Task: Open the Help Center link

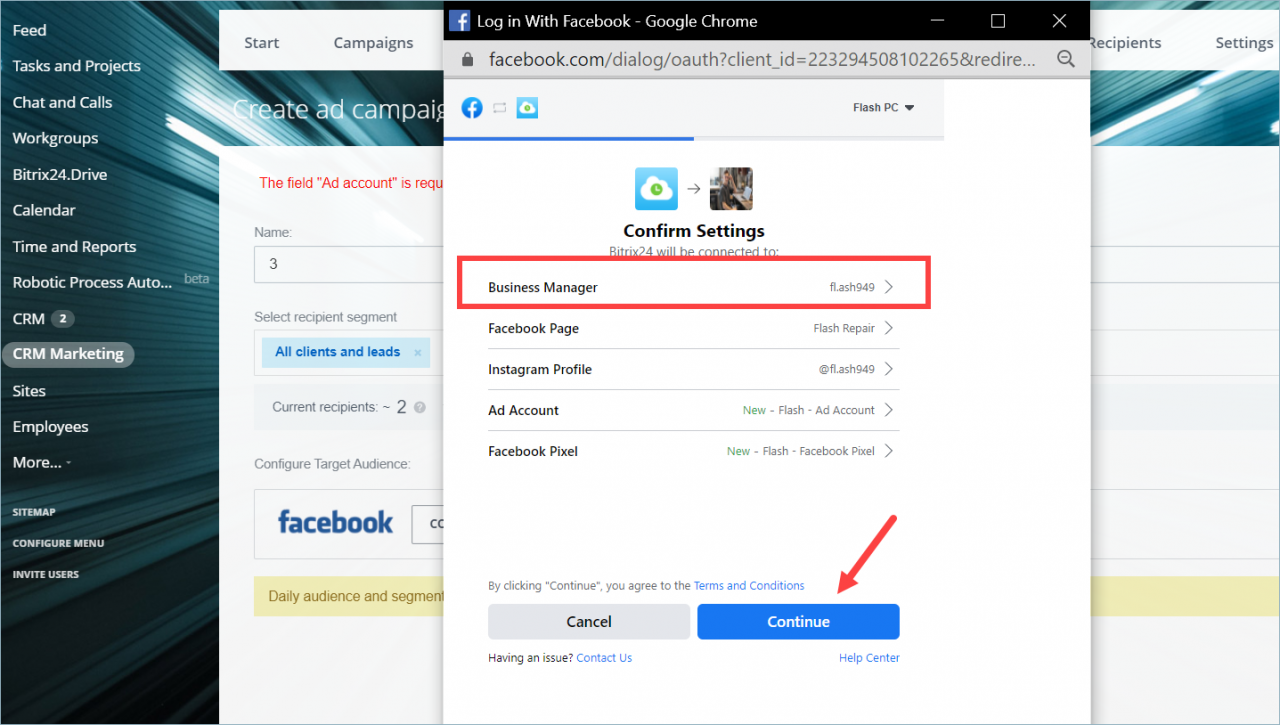Action: pos(869,658)
